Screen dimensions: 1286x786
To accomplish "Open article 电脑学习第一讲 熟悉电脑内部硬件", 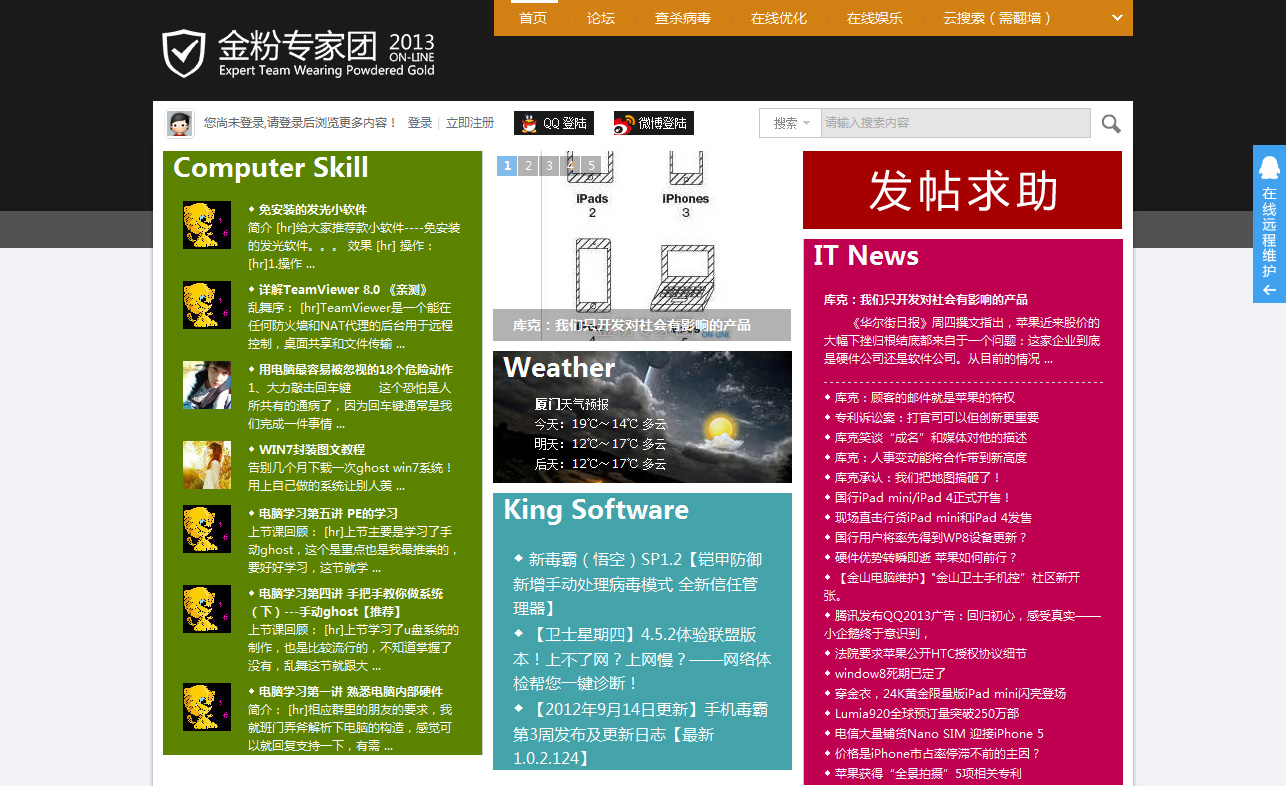I will pos(350,692).
